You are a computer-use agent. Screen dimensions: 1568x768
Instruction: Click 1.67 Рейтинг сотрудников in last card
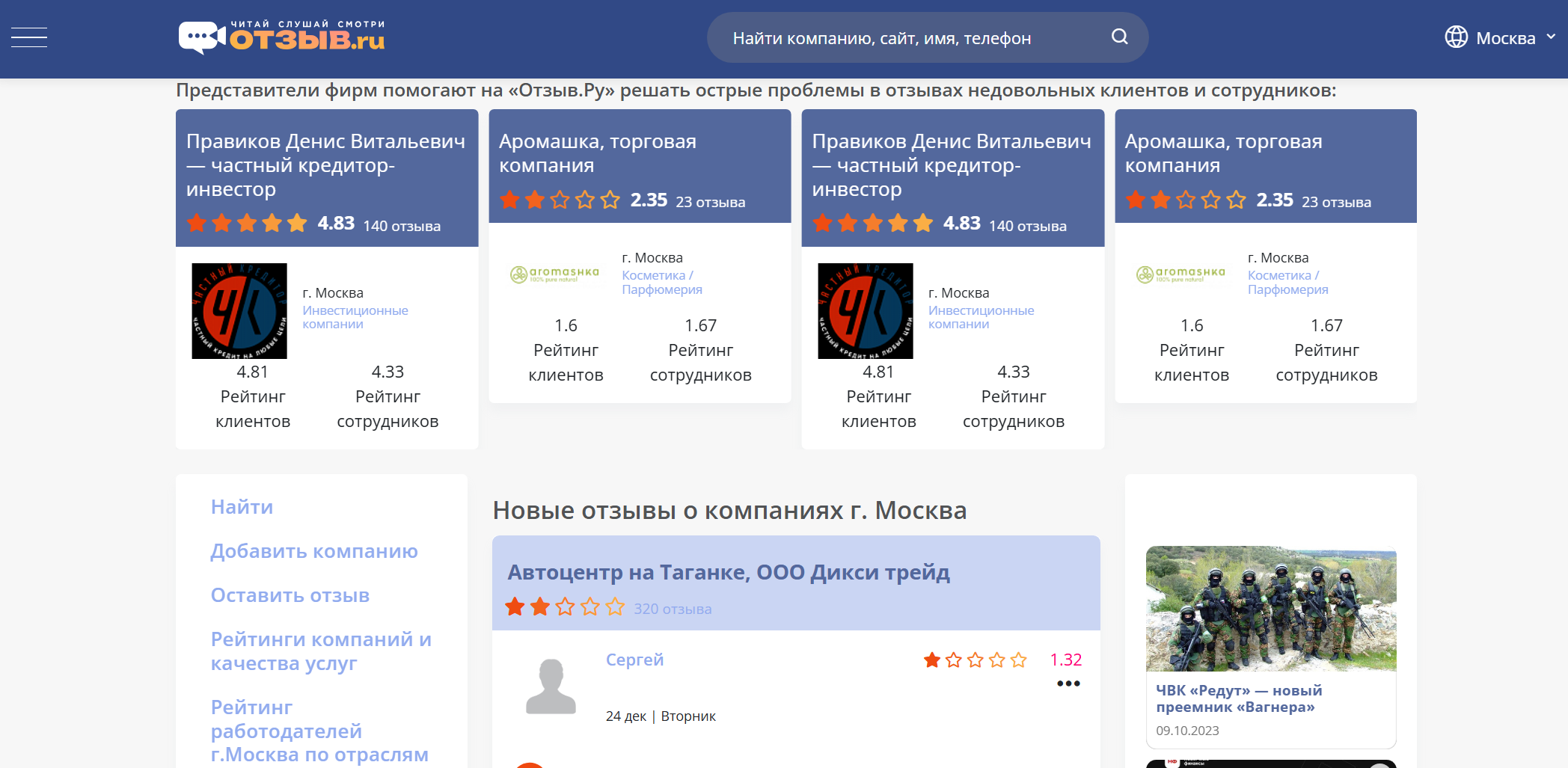pos(1326,350)
